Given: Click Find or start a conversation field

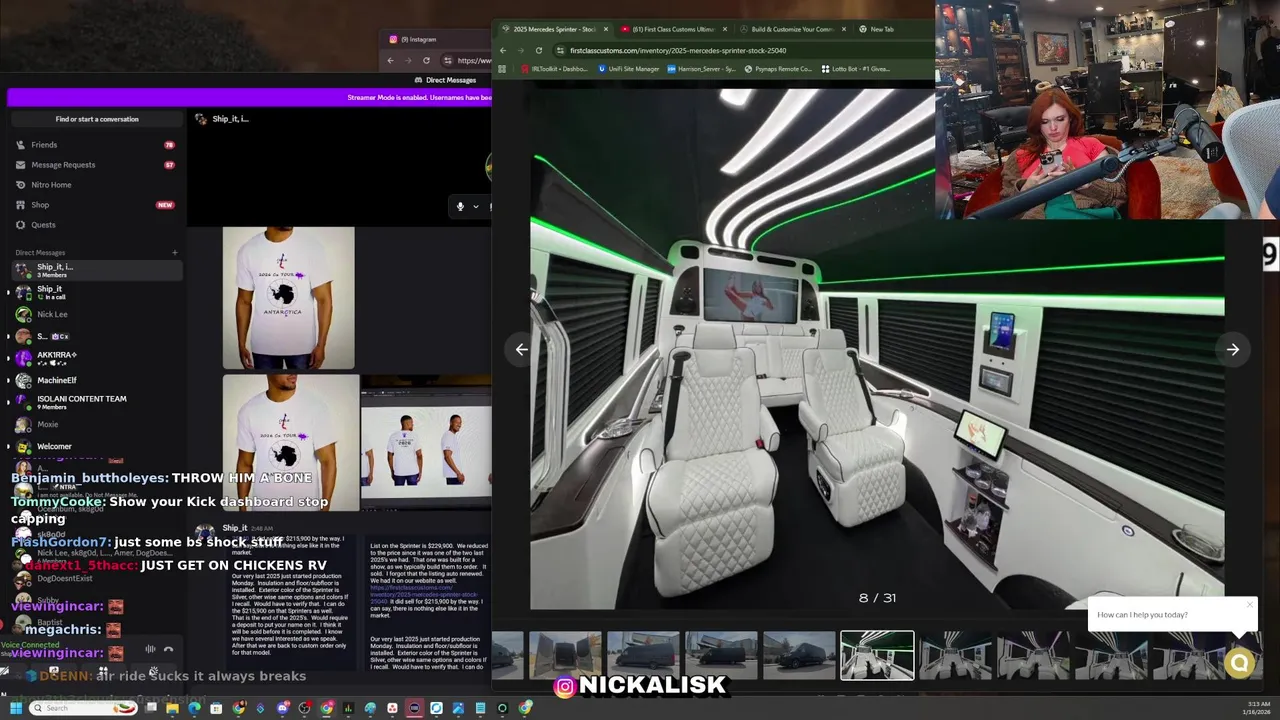Looking at the screenshot, I should click(97, 119).
